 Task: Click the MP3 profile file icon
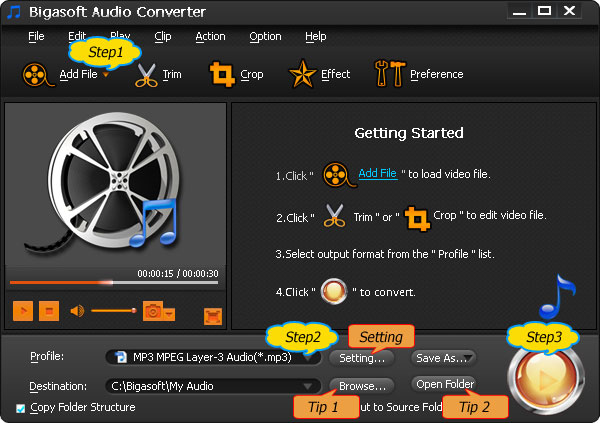click(x=121, y=357)
